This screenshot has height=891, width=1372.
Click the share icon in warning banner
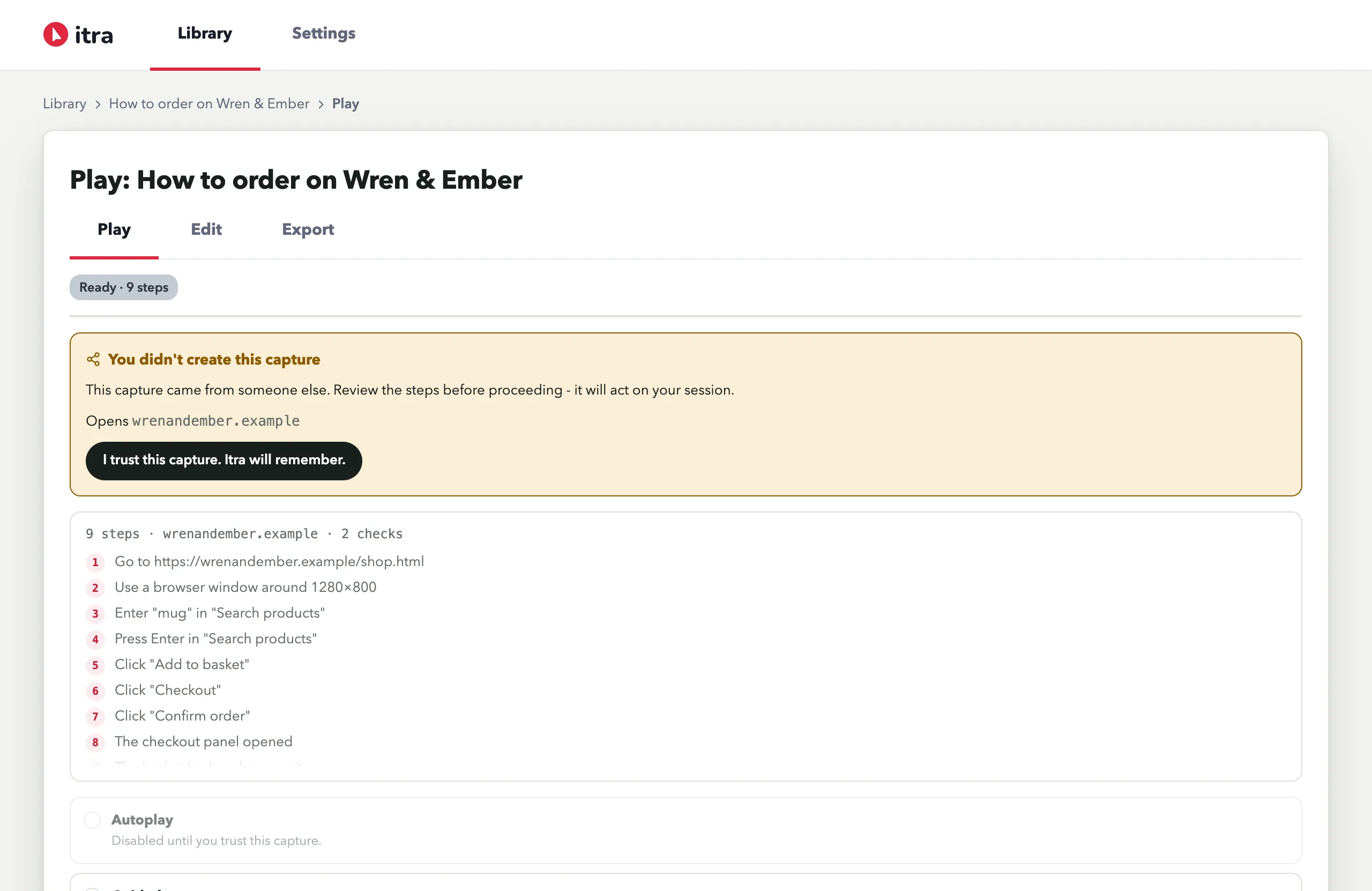(x=93, y=359)
